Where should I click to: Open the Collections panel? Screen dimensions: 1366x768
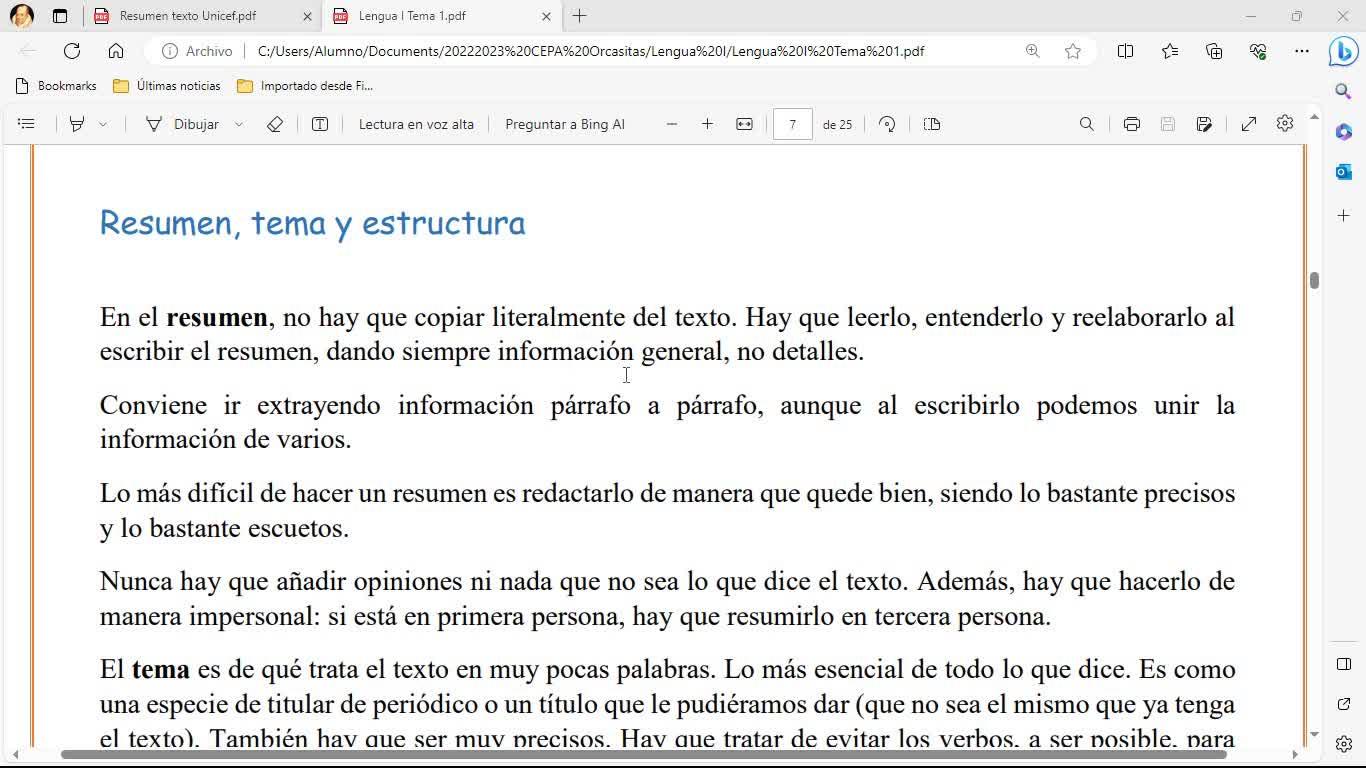1214,51
